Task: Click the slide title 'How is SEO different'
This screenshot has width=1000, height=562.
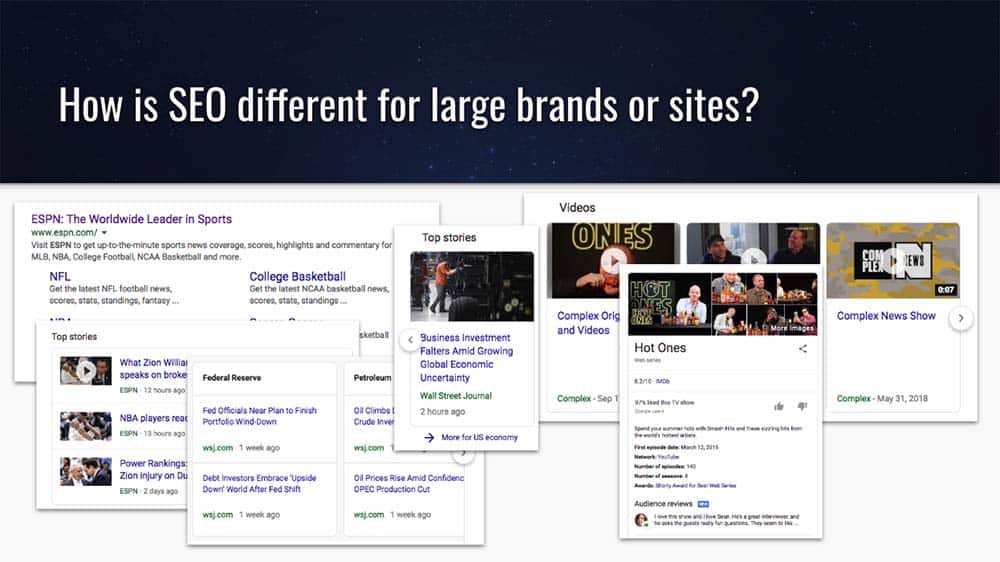Action: (x=409, y=105)
